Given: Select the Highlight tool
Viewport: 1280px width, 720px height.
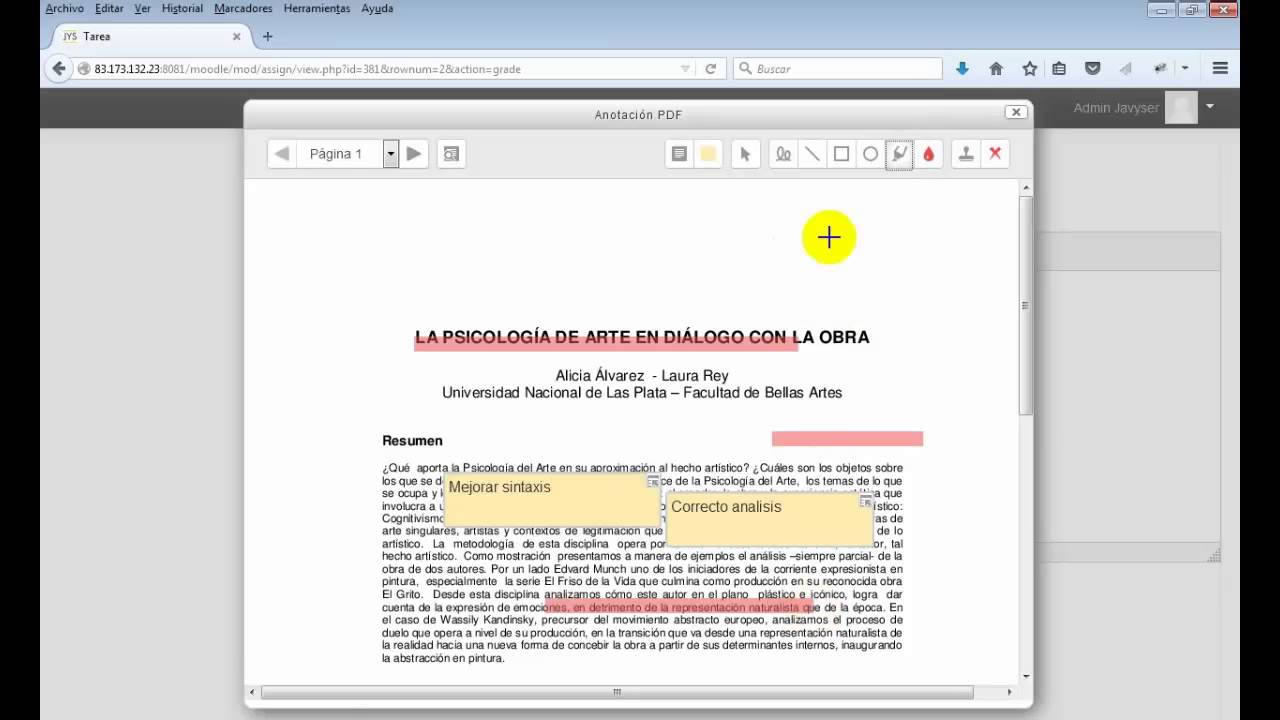Looking at the screenshot, I should click(899, 154).
